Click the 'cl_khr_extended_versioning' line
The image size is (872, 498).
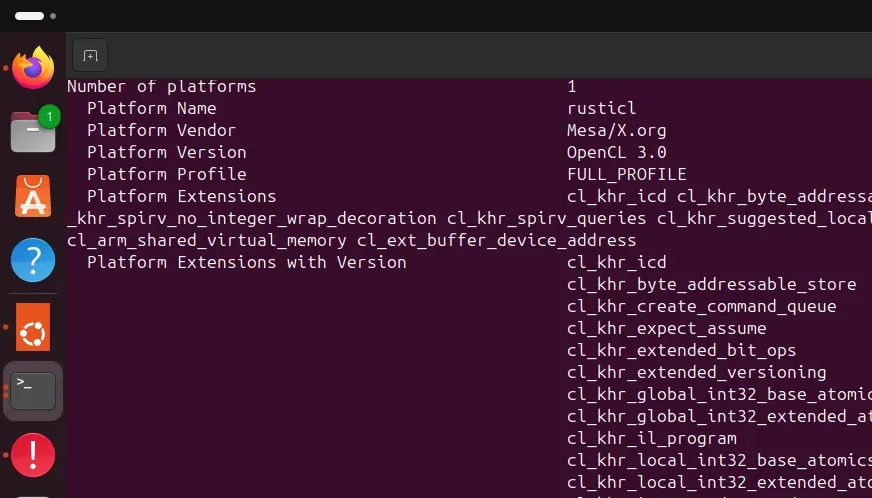[x=696, y=372]
